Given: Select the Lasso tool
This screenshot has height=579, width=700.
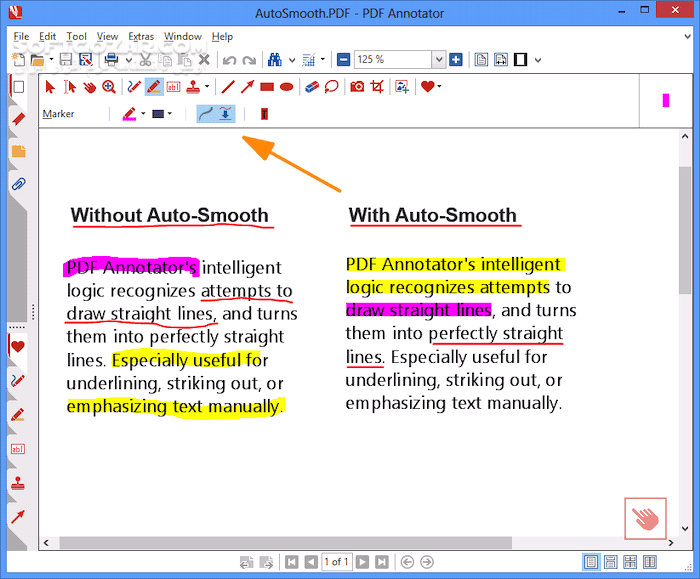Looking at the screenshot, I should [331, 87].
